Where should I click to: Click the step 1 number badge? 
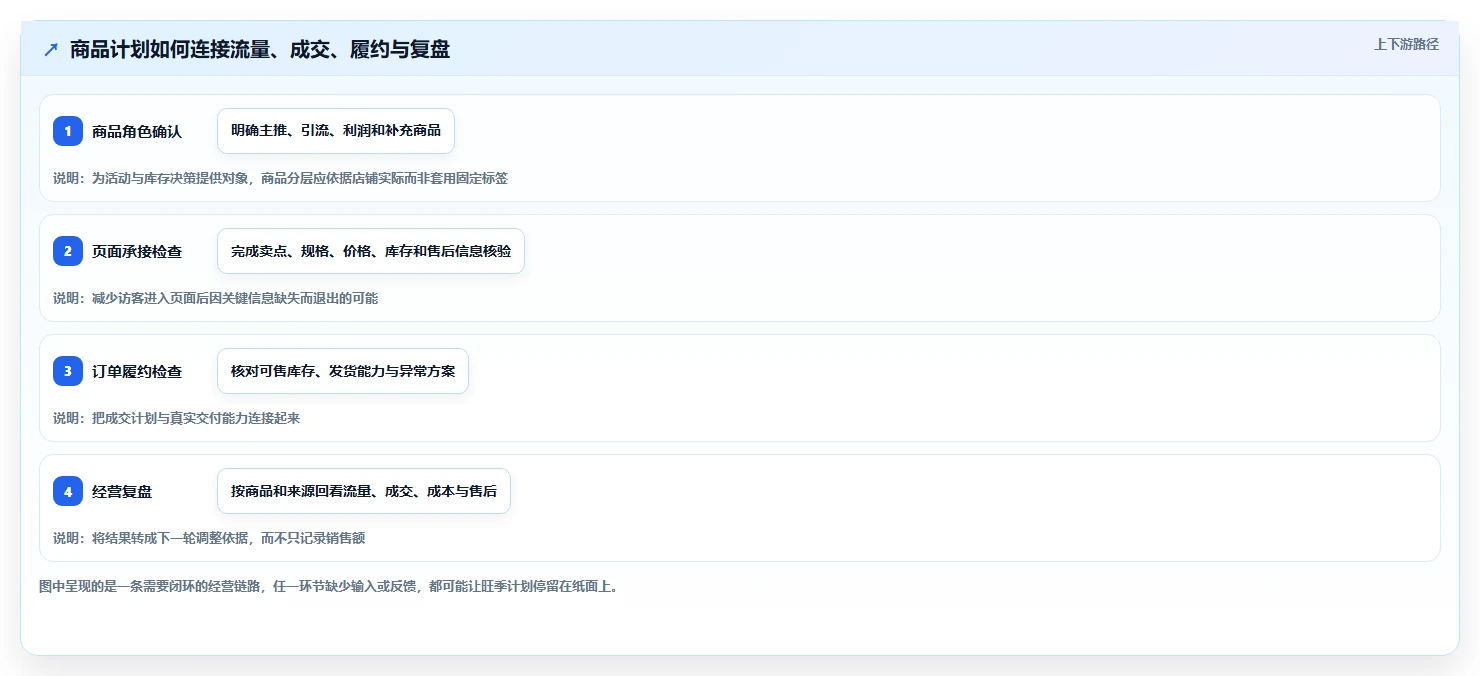[68, 131]
